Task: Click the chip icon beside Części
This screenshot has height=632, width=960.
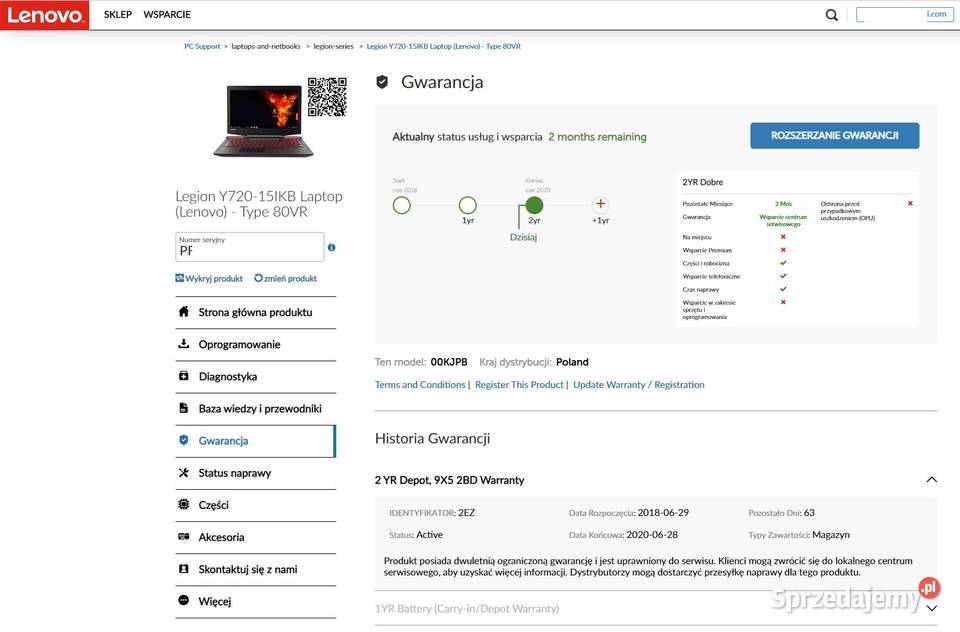Action: (x=184, y=504)
